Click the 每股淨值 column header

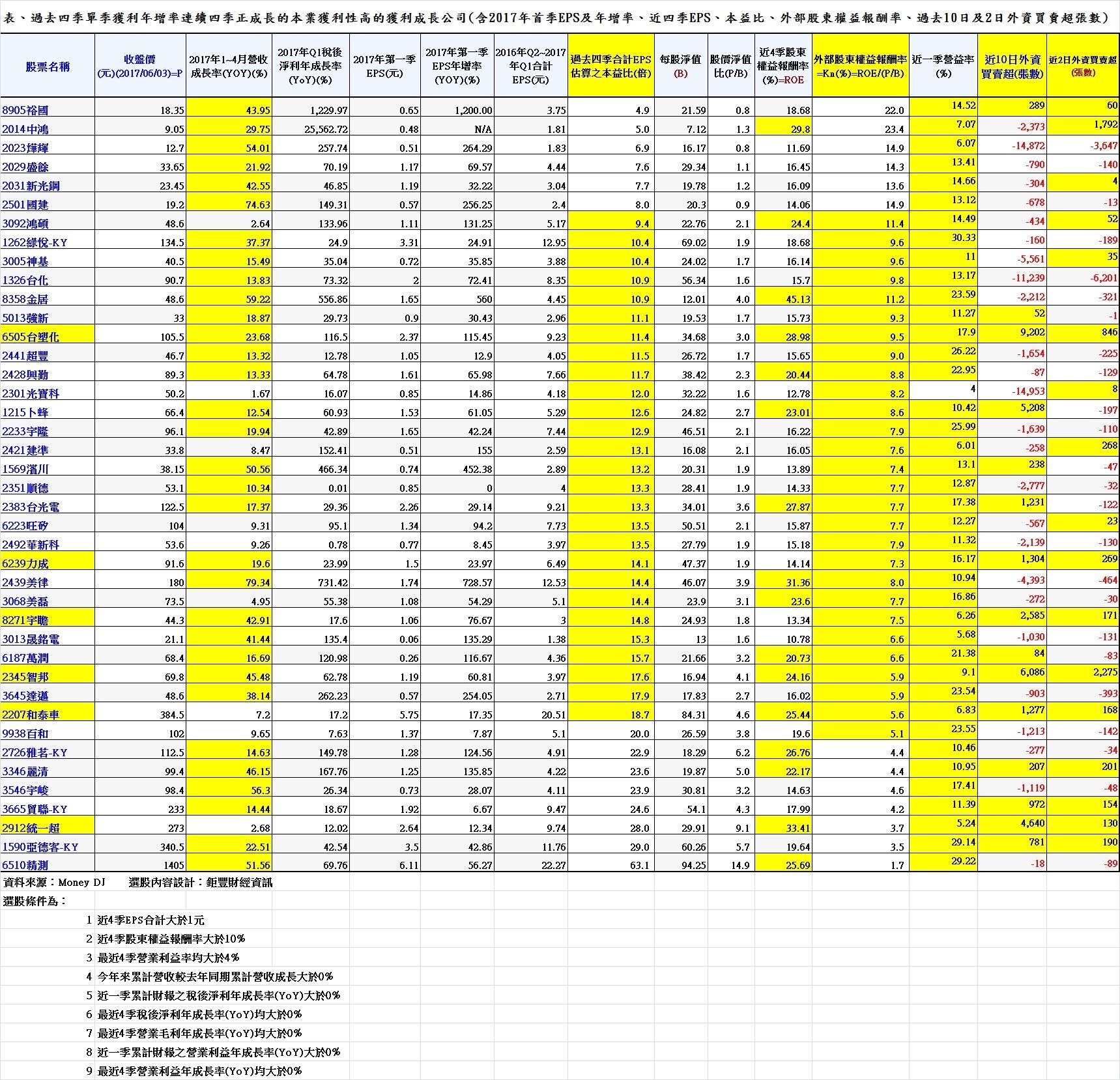[680, 66]
